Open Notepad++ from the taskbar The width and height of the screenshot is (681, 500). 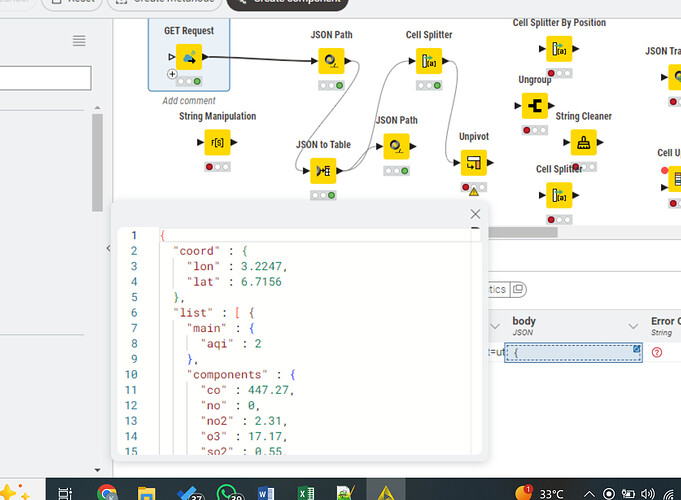[346, 493]
